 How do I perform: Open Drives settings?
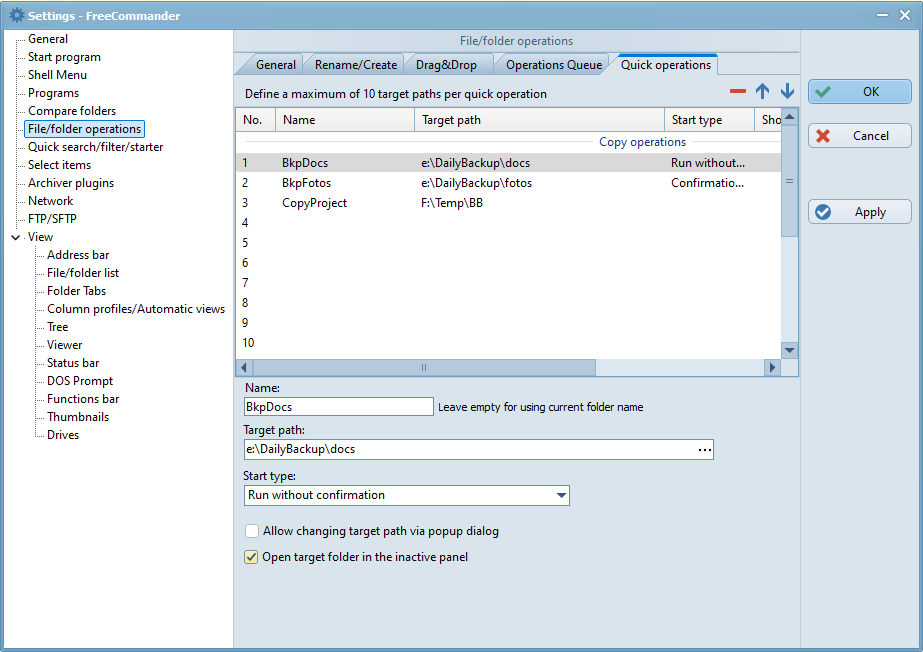(x=63, y=435)
